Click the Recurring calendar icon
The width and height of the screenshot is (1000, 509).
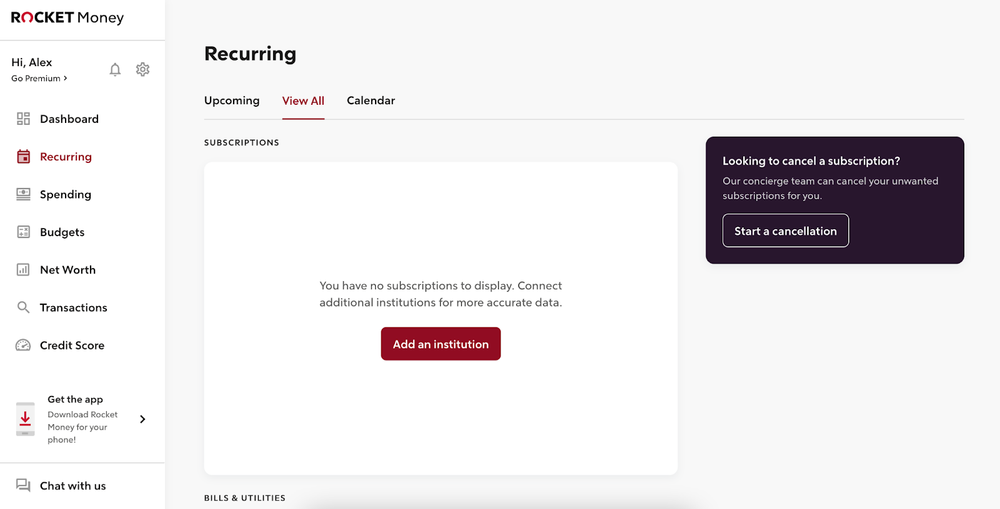(24, 157)
